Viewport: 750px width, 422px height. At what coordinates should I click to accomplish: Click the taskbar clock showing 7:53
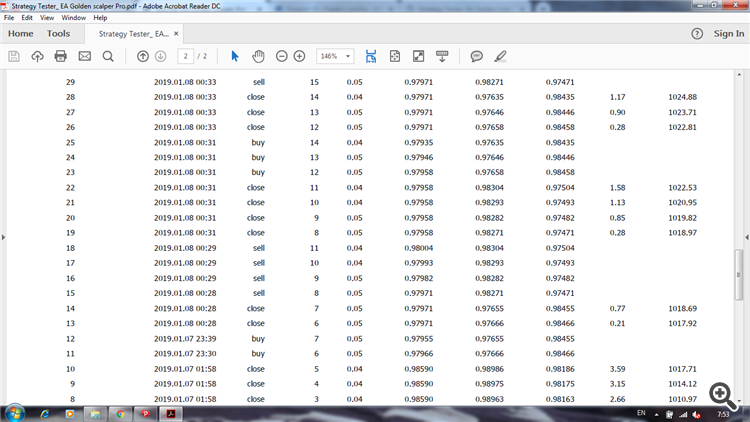point(723,414)
